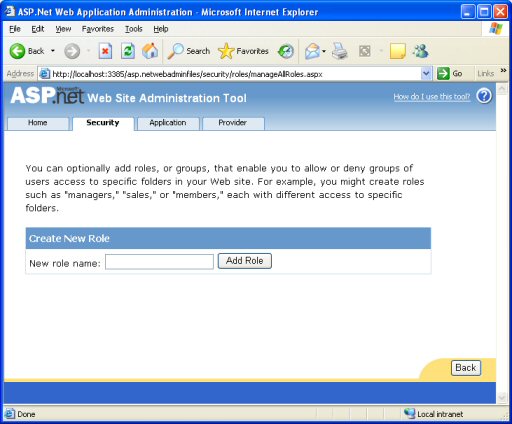The image size is (512, 424).
Task: Click the grayed Edit toolbar icon
Action: pyautogui.click(x=365, y=51)
